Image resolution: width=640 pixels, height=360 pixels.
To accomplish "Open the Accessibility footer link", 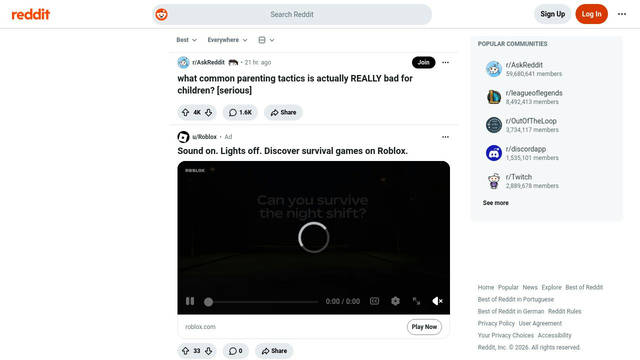I will click(x=554, y=335).
